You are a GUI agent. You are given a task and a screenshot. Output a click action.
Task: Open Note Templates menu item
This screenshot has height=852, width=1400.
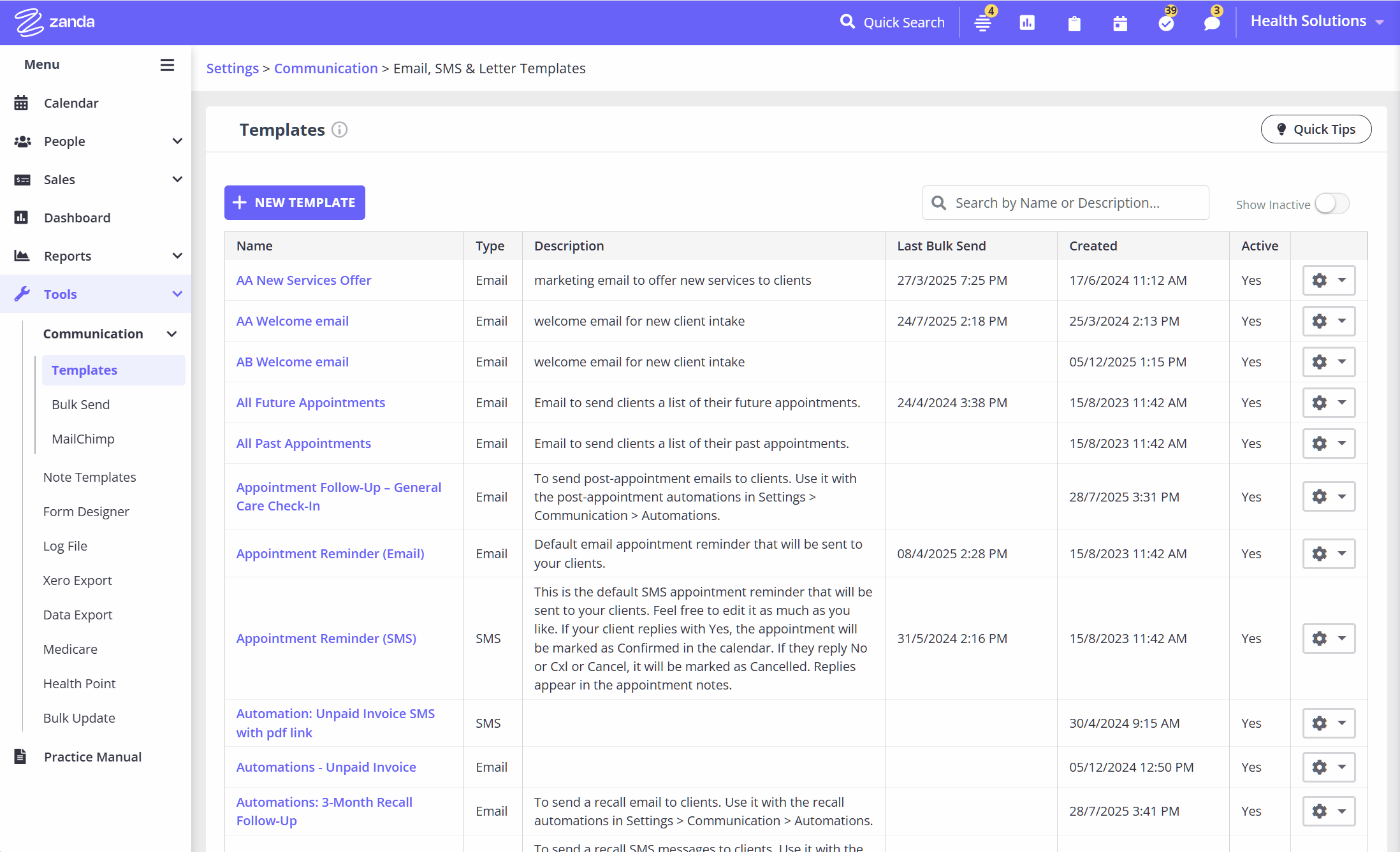90,477
